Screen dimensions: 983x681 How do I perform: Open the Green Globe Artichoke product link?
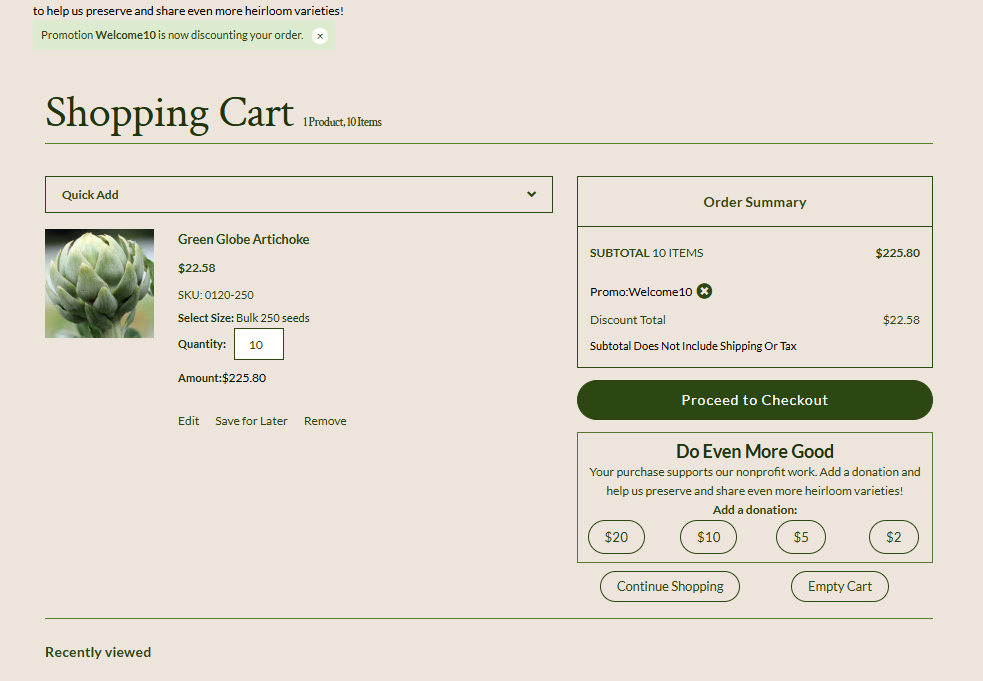(243, 239)
